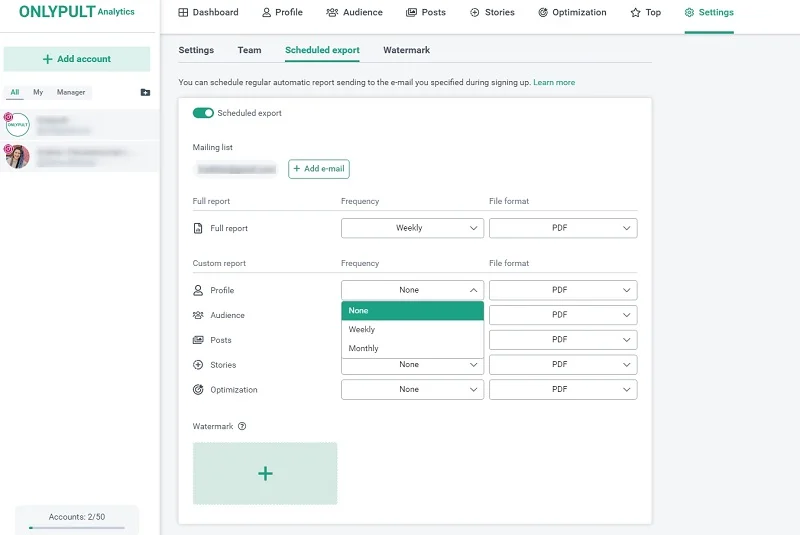Image resolution: width=800 pixels, height=535 pixels.
Task: Click the Full report document icon
Action: pos(198,228)
